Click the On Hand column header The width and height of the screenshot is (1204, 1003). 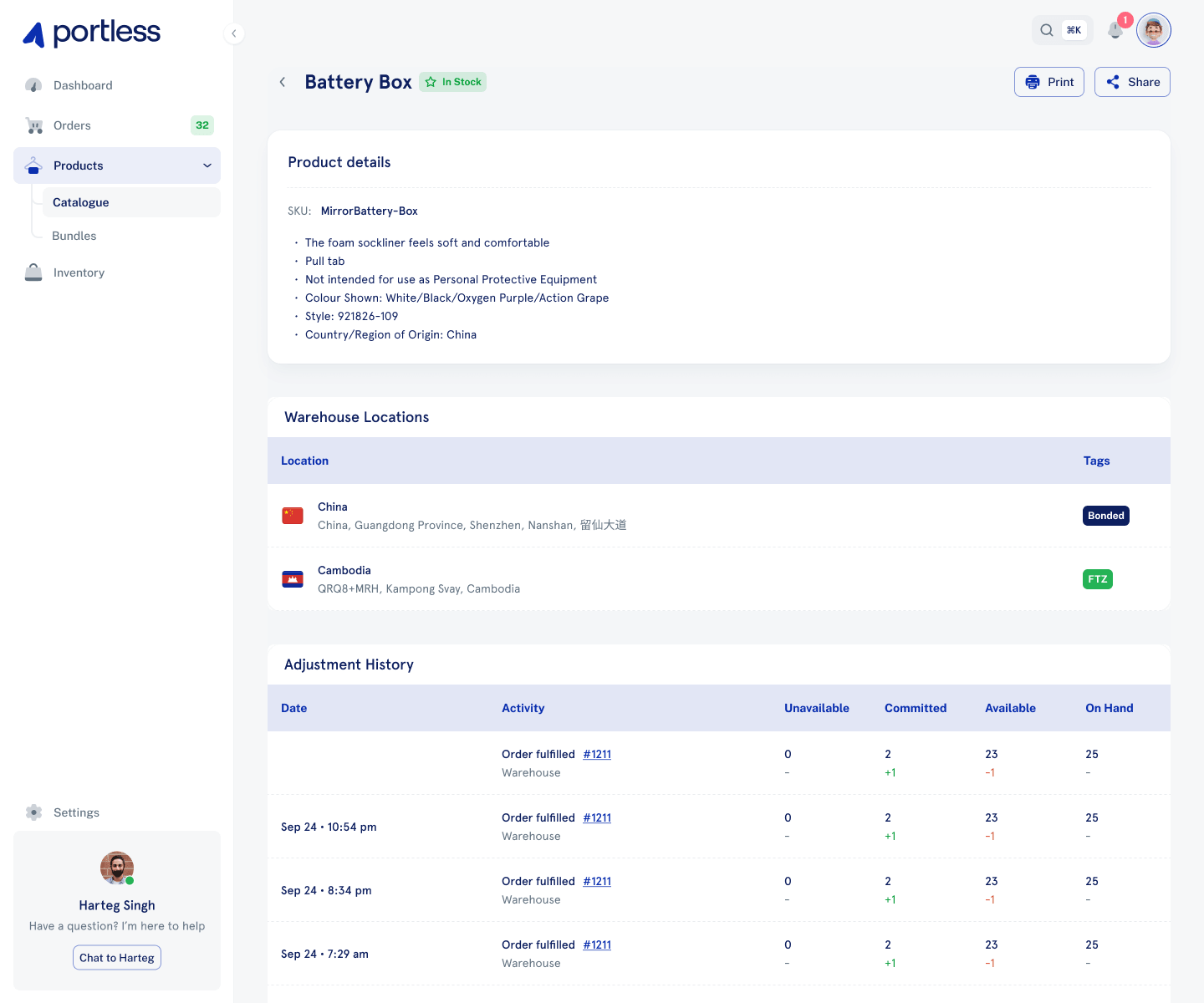[x=1110, y=708]
